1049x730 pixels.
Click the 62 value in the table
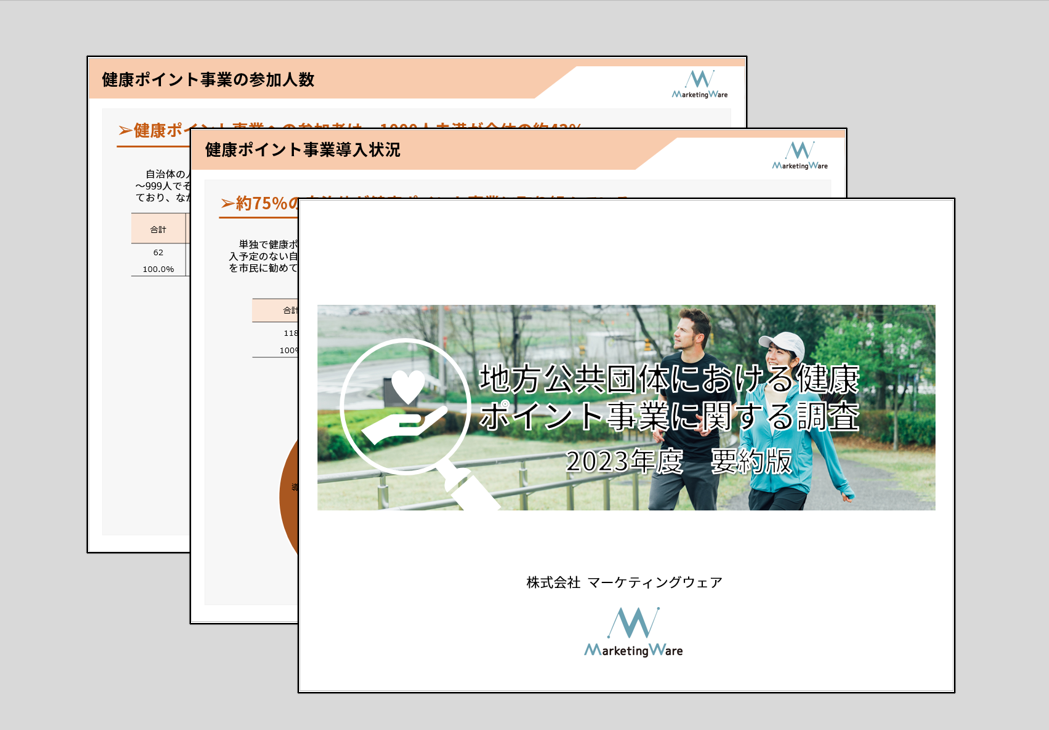click(x=158, y=253)
